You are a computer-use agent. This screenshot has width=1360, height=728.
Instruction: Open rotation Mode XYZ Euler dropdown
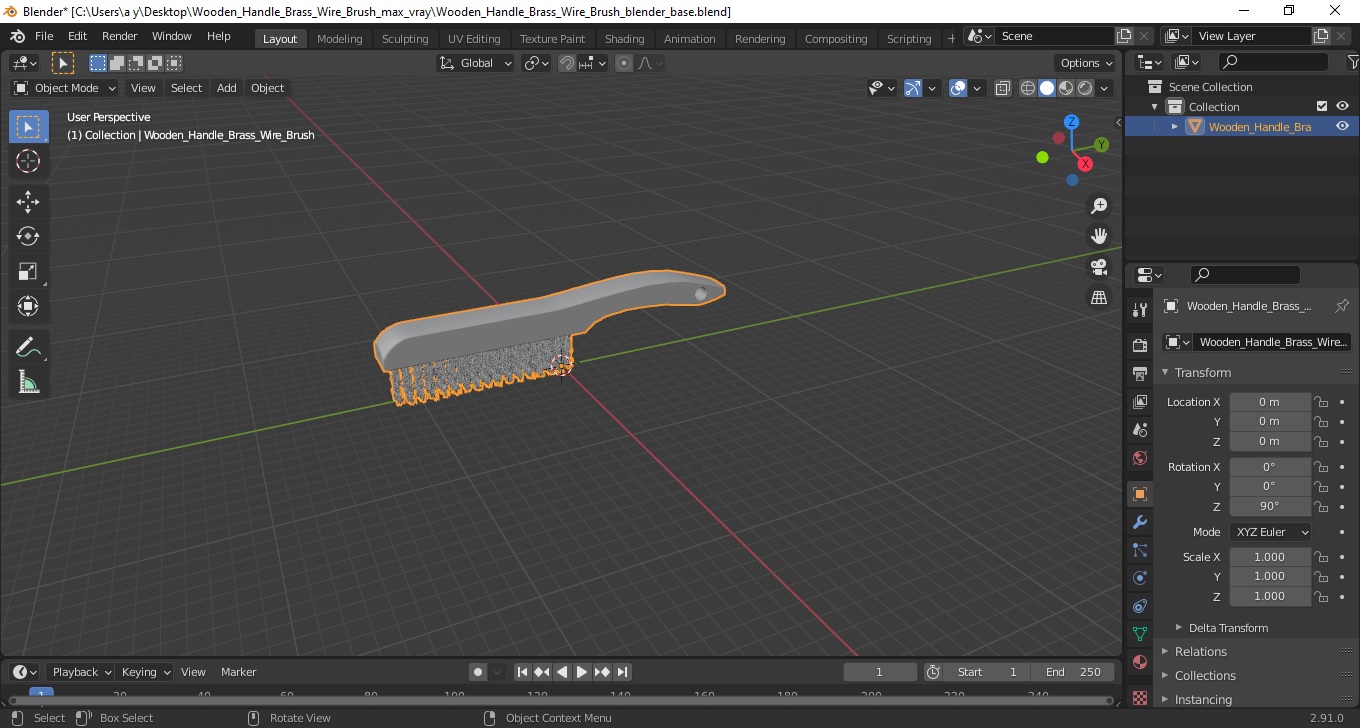(x=1270, y=532)
